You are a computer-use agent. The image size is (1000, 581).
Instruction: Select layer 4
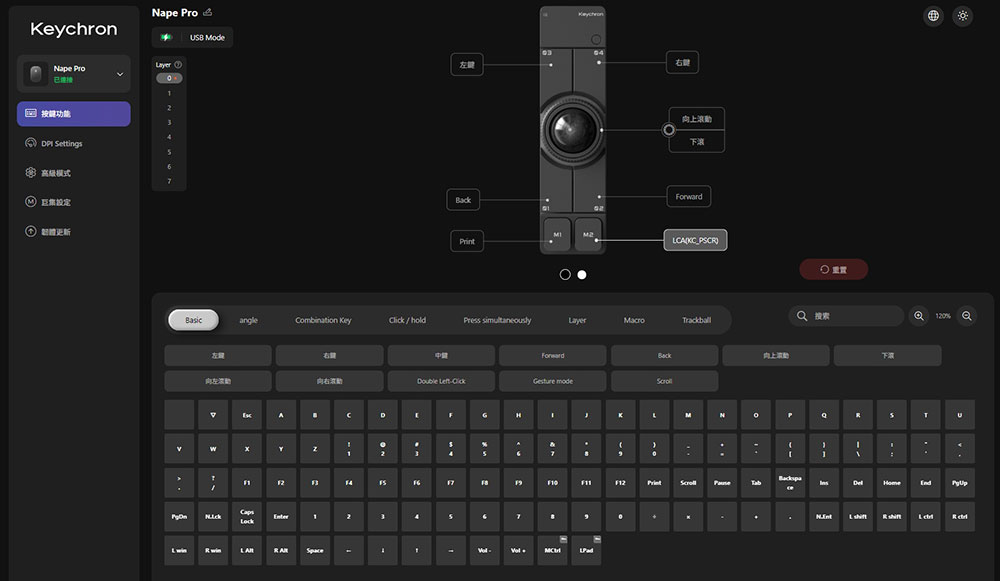[x=169, y=137]
